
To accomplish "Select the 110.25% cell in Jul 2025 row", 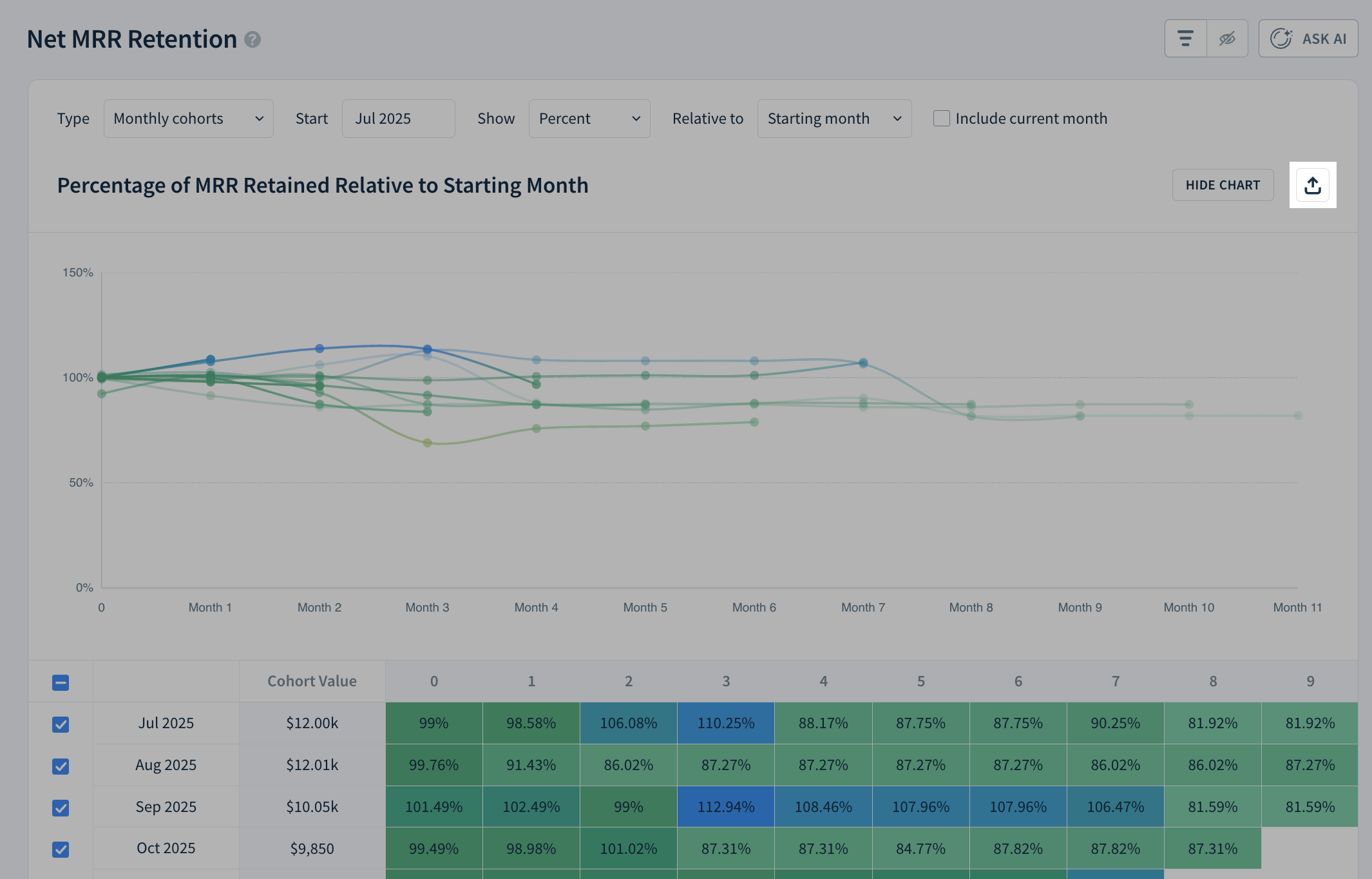I will click(x=726, y=723).
